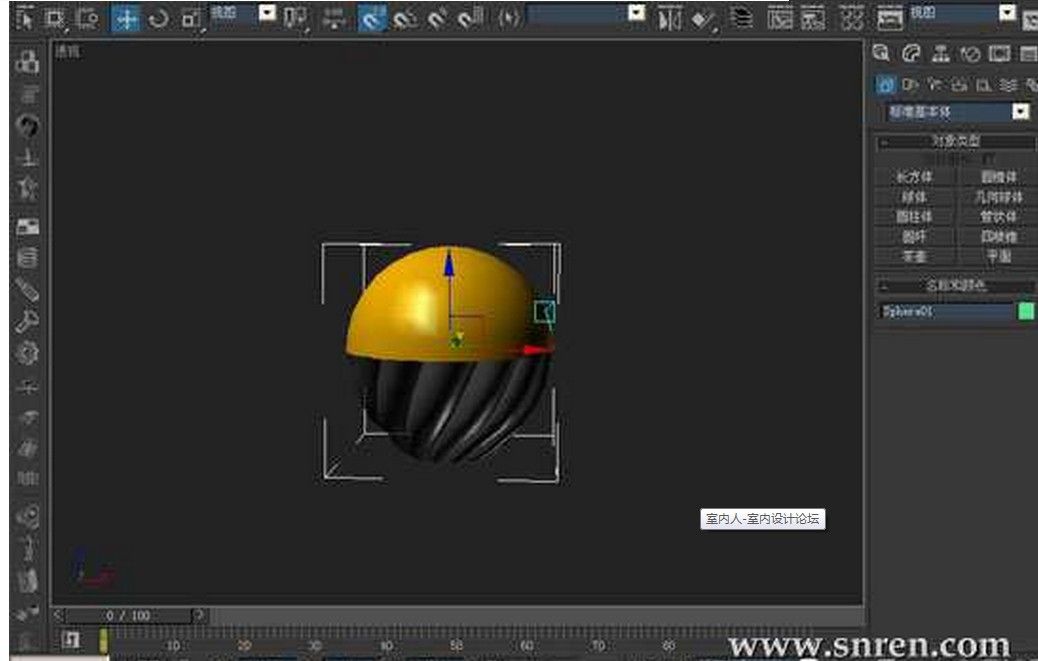Viewport: 1038px width, 661px height.
Task: Switch to the Display command panel tab
Action: coord(999,53)
